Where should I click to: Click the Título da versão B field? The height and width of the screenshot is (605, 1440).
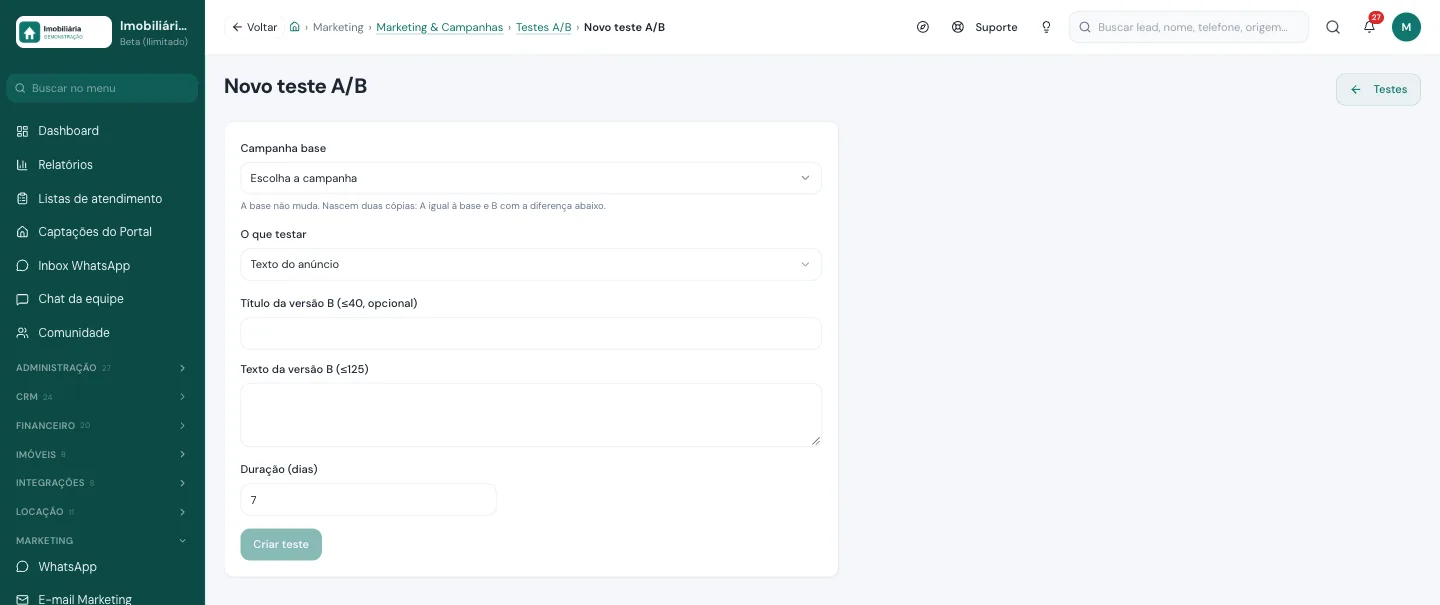pyautogui.click(x=531, y=333)
